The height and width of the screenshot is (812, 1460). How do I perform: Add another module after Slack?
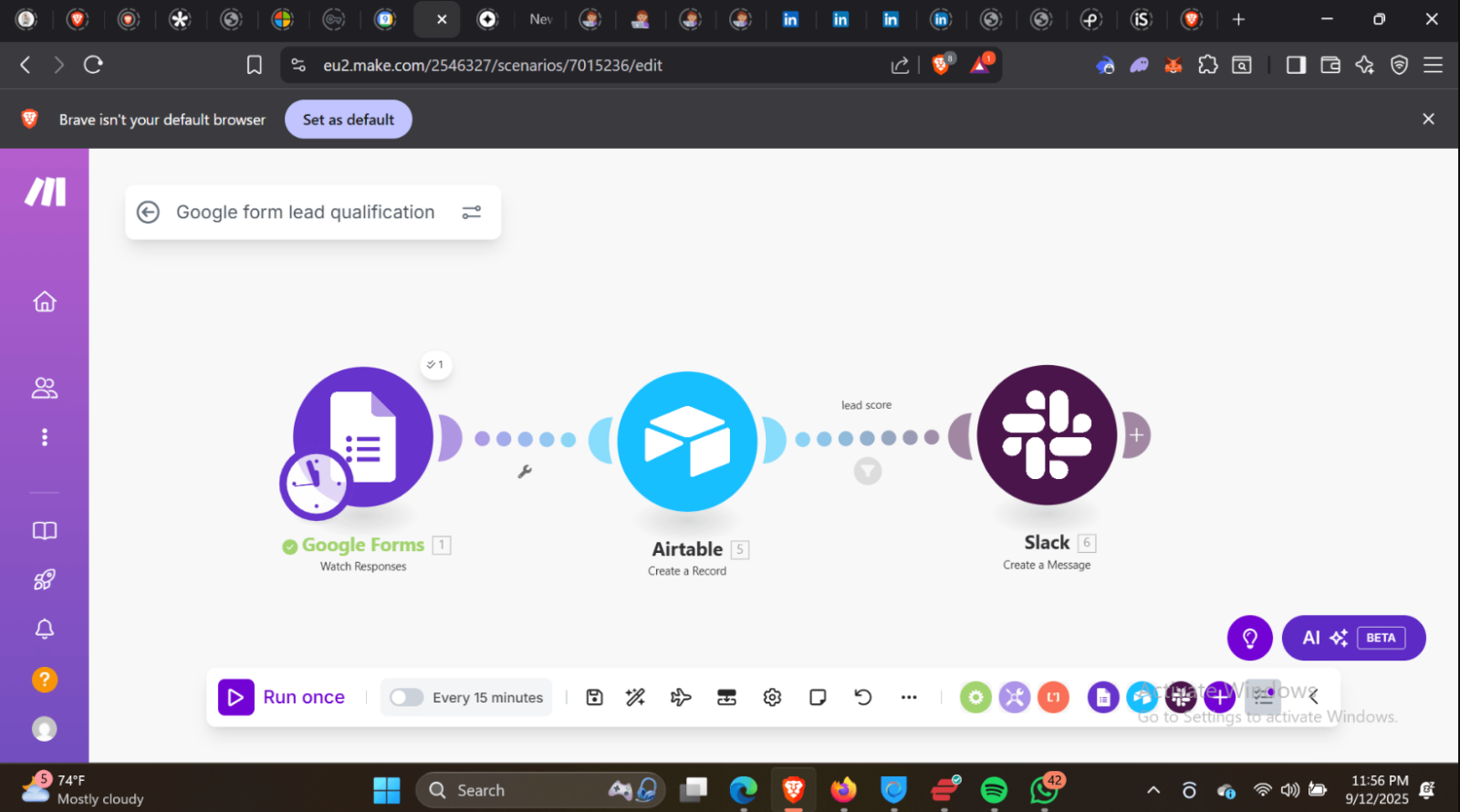(x=1136, y=435)
